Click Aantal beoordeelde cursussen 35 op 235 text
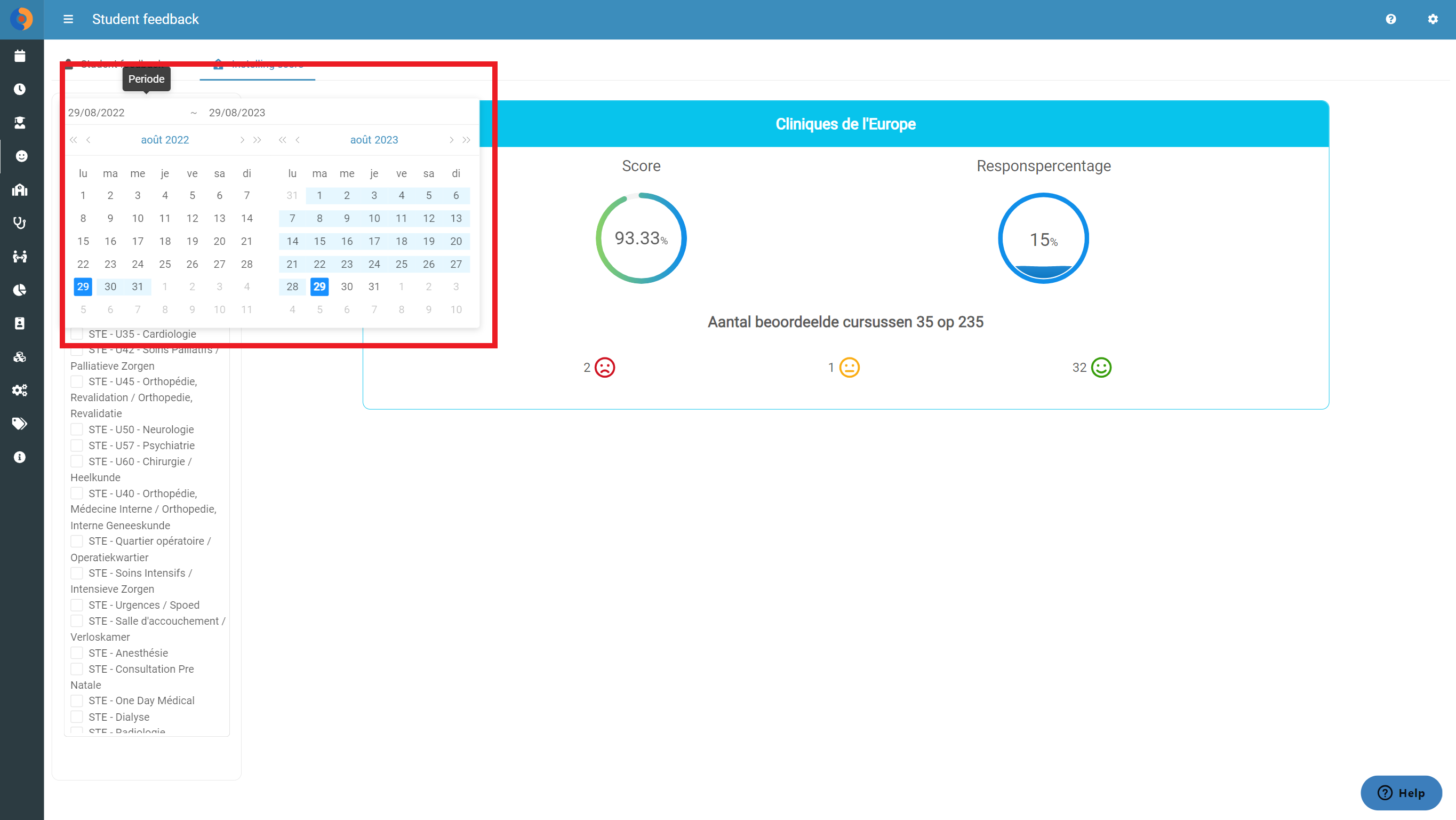Image resolution: width=1456 pixels, height=820 pixels. (x=845, y=322)
